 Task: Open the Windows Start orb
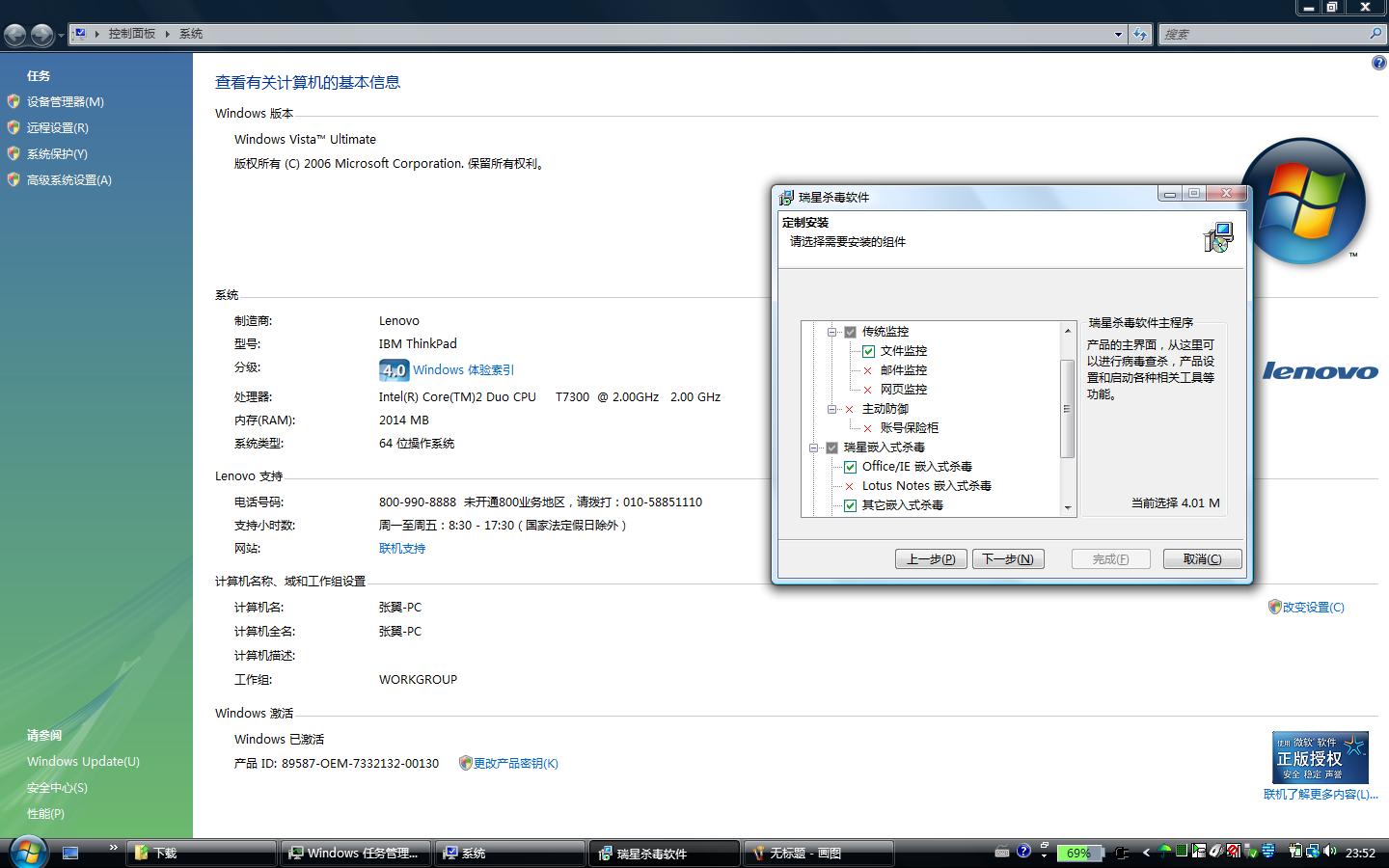coord(28,852)
